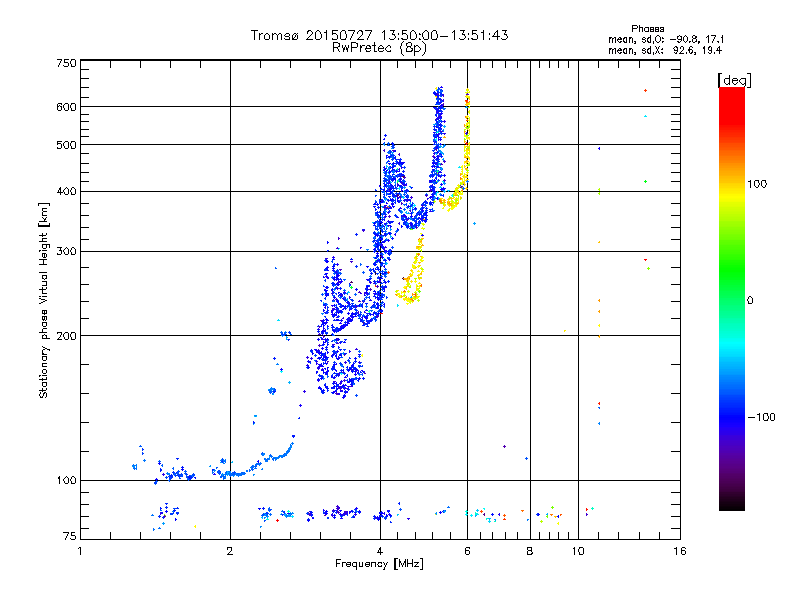This screenshot has height=600, width=800.
Task: Click the x-axis tick label '16'
Action: [x=680, y=551]
